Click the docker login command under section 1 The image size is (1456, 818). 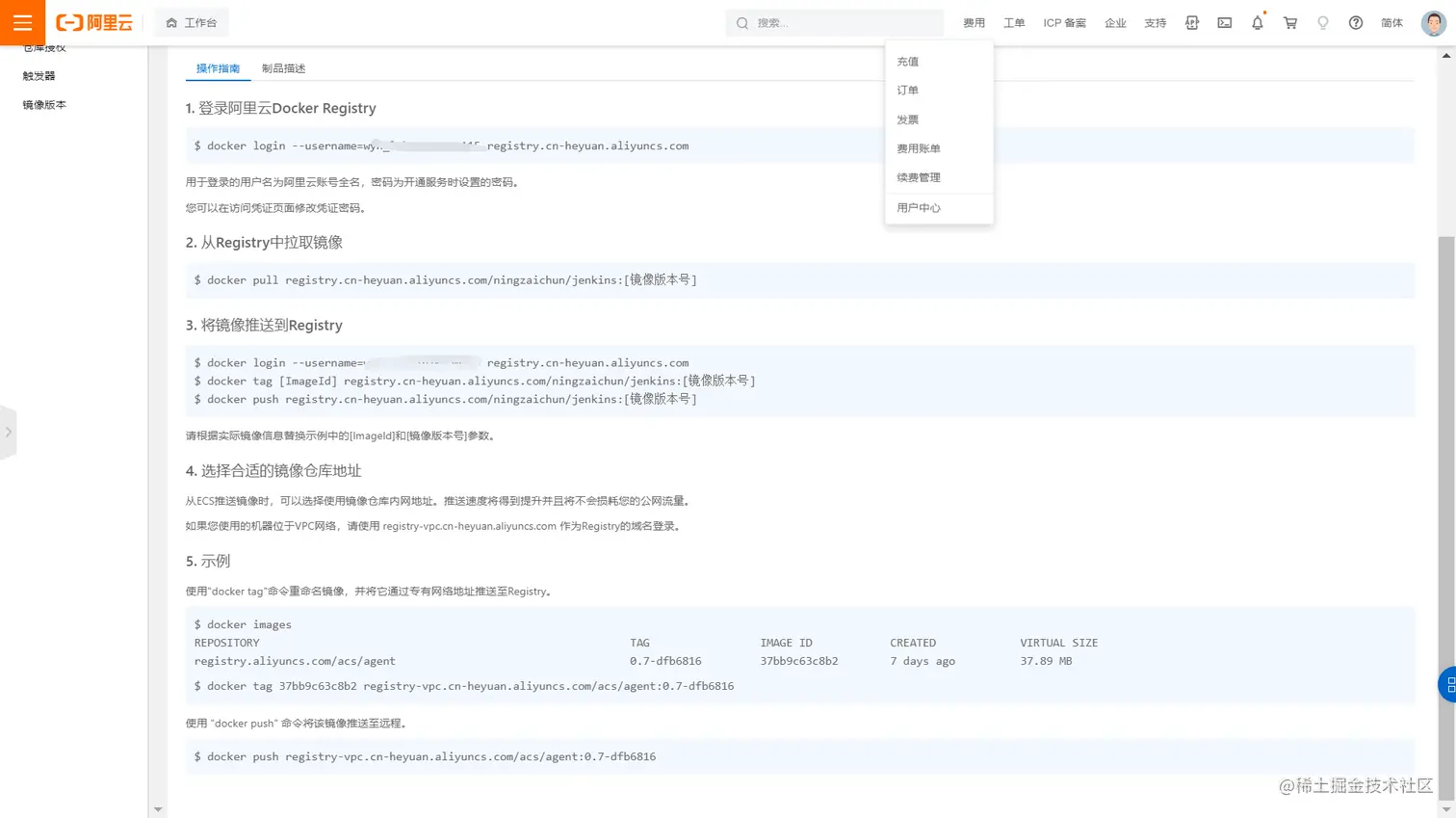point(441,146)
